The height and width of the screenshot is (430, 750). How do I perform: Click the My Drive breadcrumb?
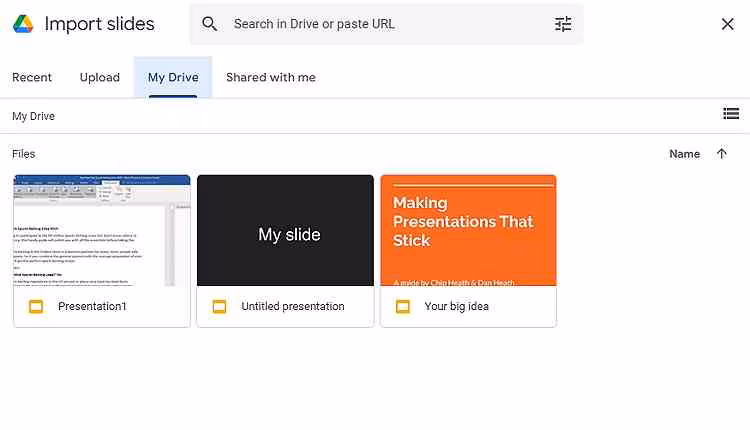coord(34,116)
